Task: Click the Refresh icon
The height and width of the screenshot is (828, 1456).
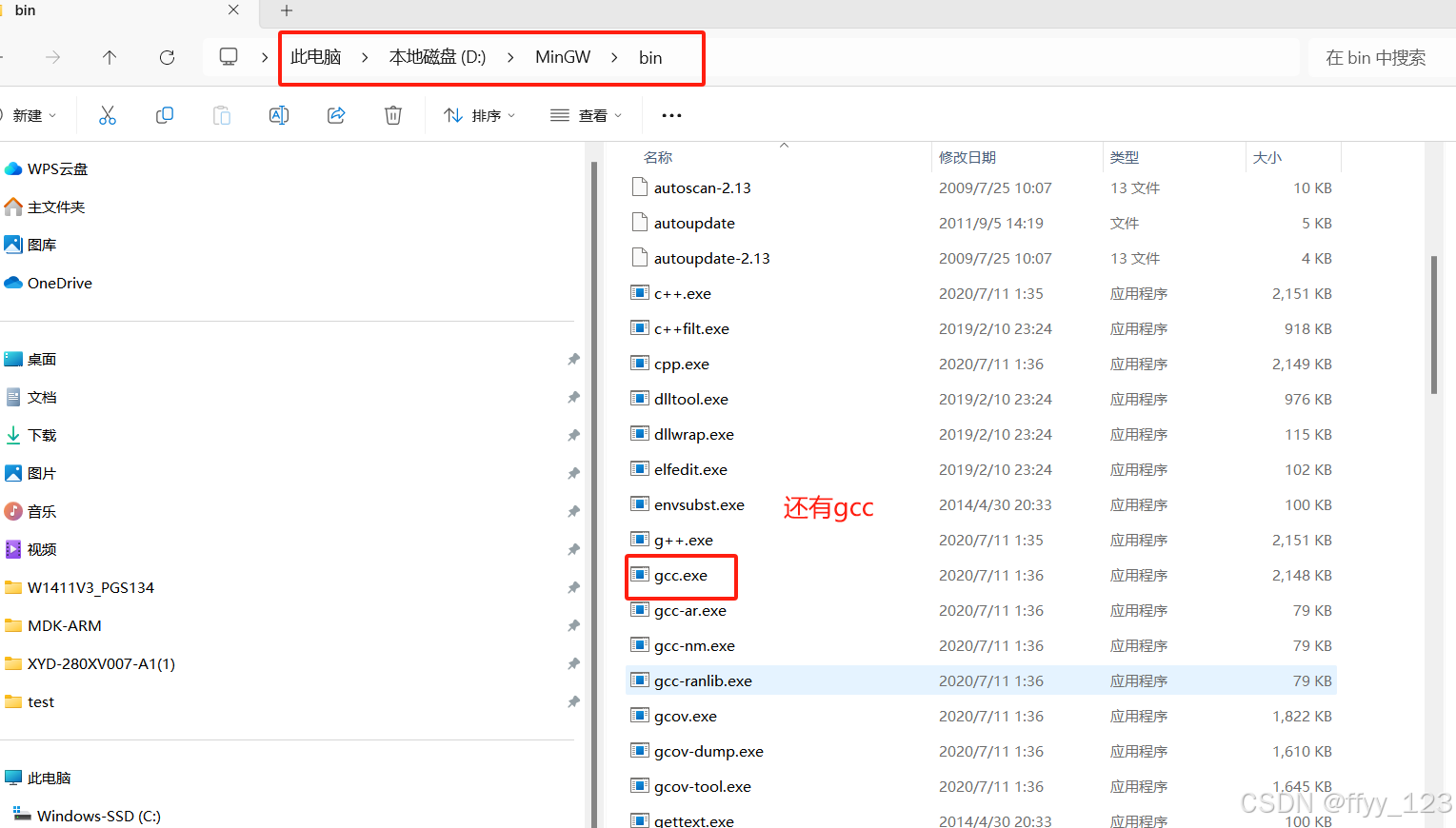Action: [167, 57]
